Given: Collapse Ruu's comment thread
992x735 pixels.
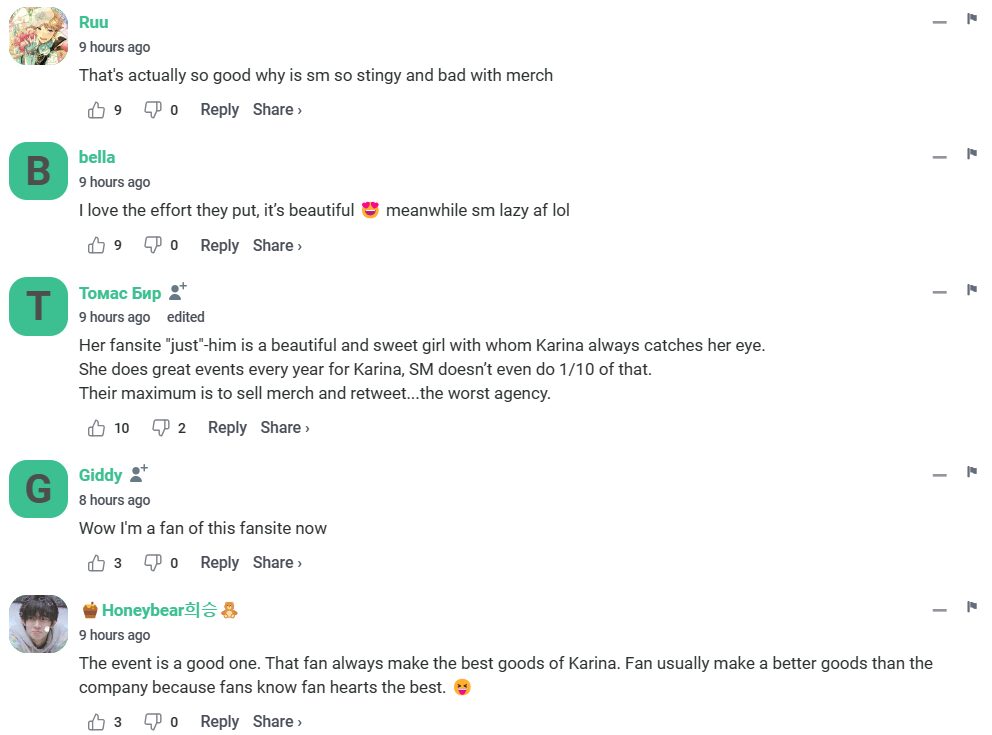Looking at the screenshot, I should [939, 22].
